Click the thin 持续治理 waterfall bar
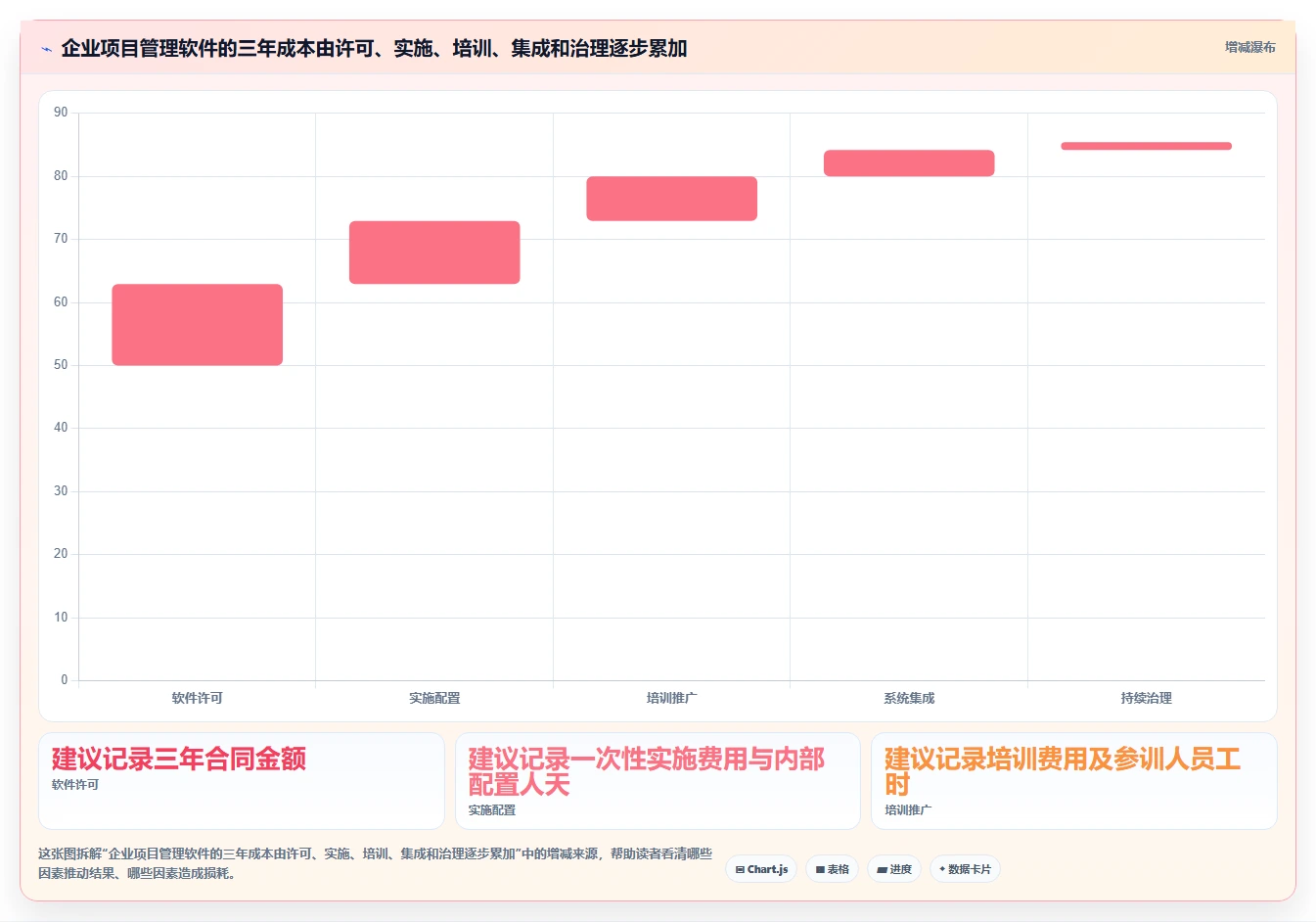1316x922 pixels. tap(1147, 146)
